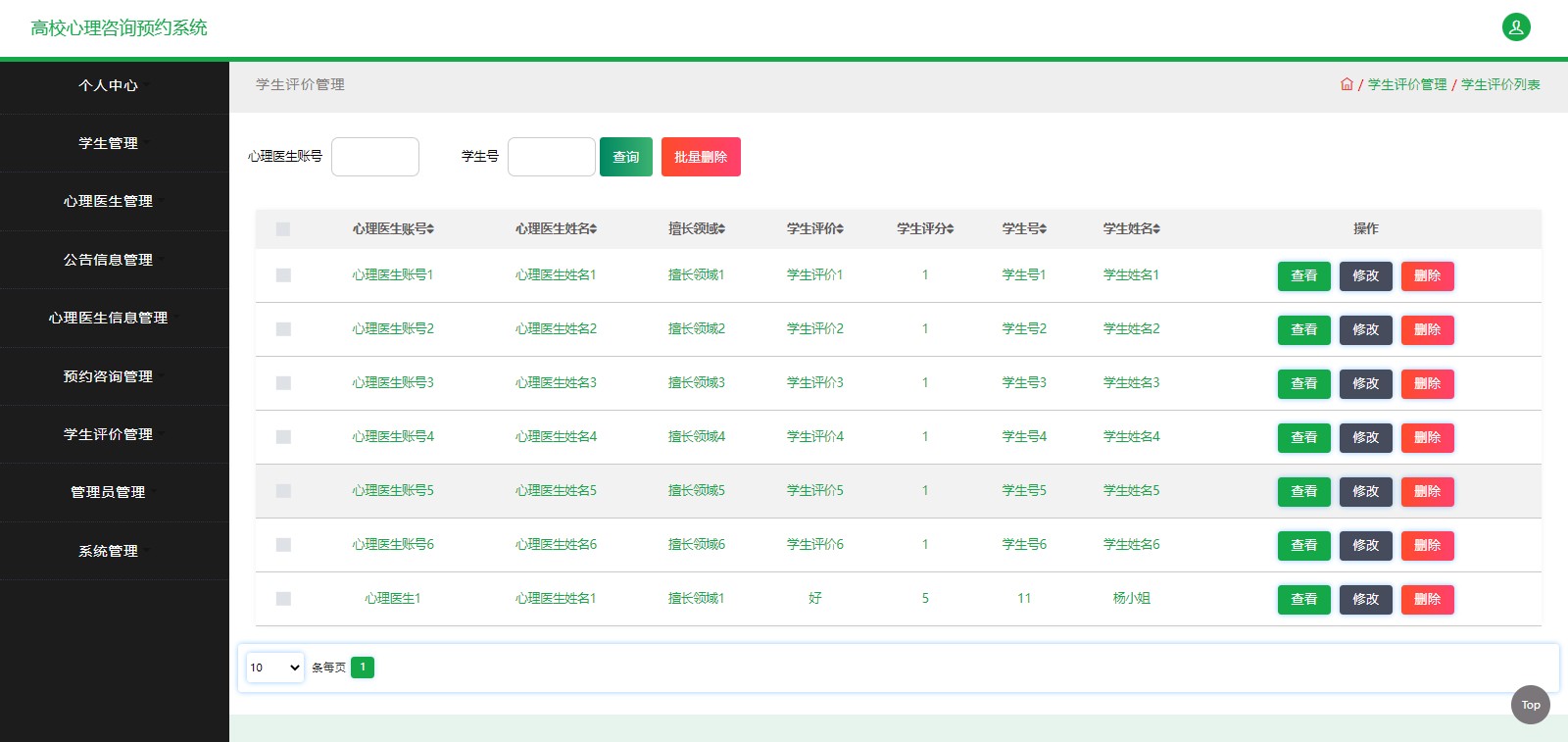Open the rows-per-page dropdown

pyautogui.click(x=274, y=668)
